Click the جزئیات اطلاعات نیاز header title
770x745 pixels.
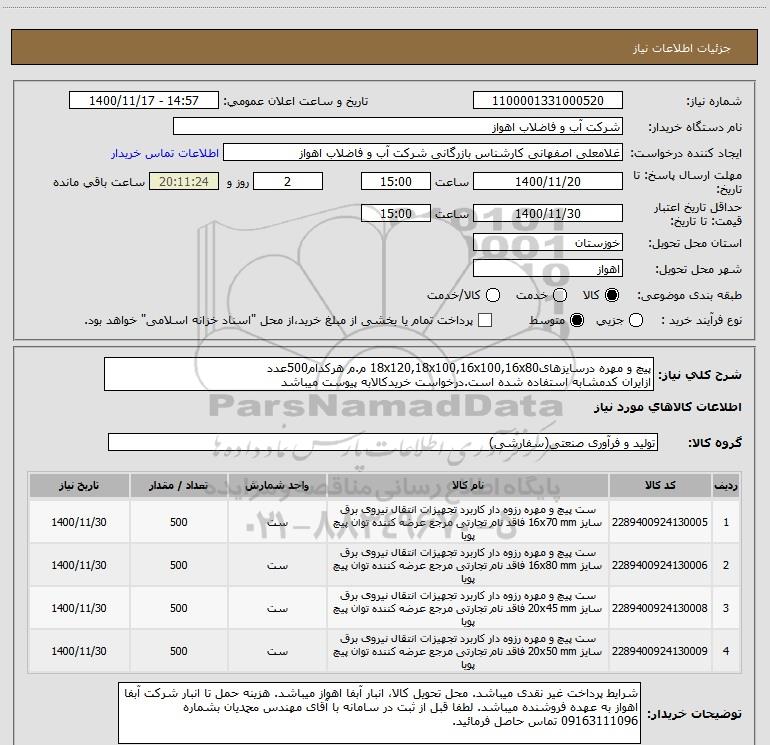682,48
